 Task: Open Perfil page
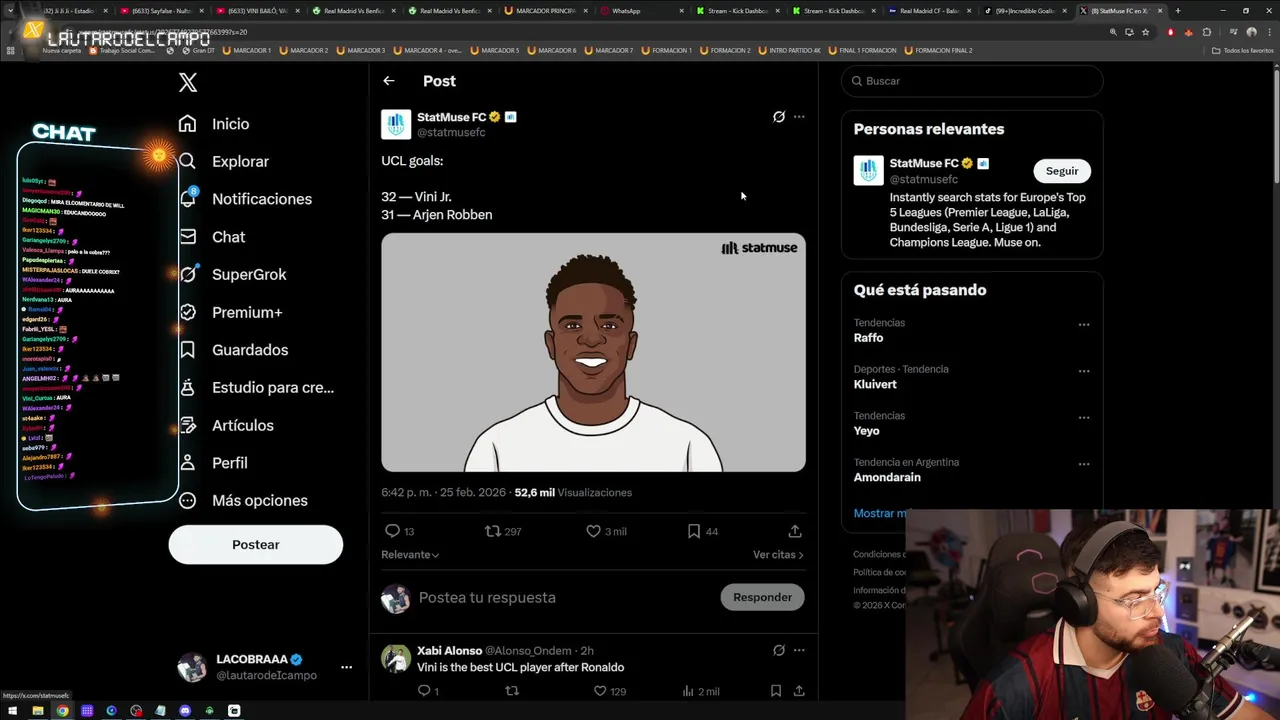[x=213, y=463]
